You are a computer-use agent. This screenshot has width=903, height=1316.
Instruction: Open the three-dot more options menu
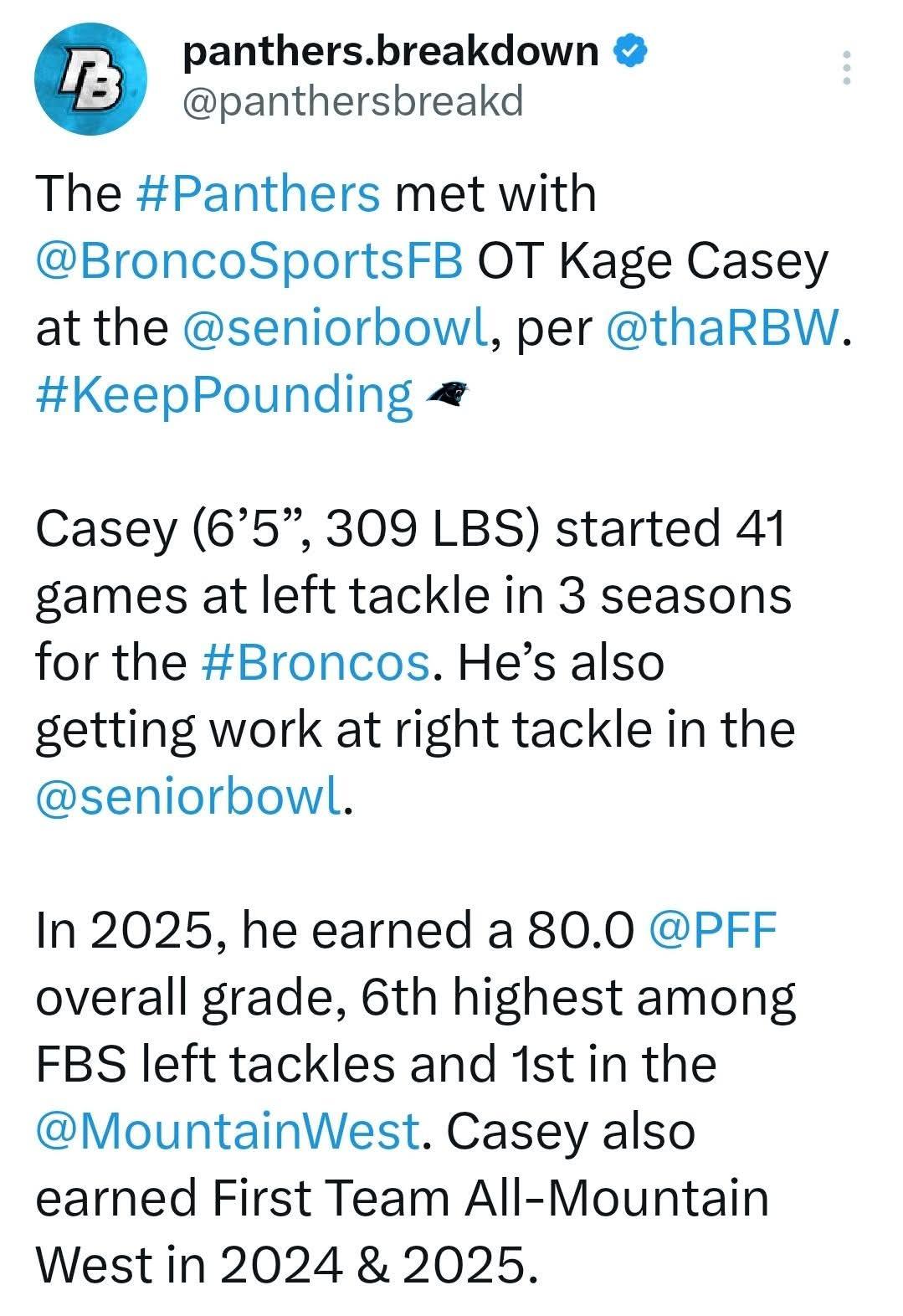(846, 67)
